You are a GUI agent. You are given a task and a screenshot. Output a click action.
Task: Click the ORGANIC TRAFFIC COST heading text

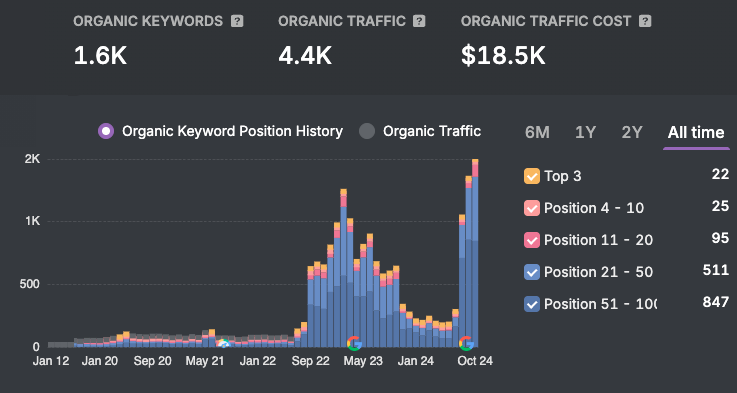coord(546,21)
